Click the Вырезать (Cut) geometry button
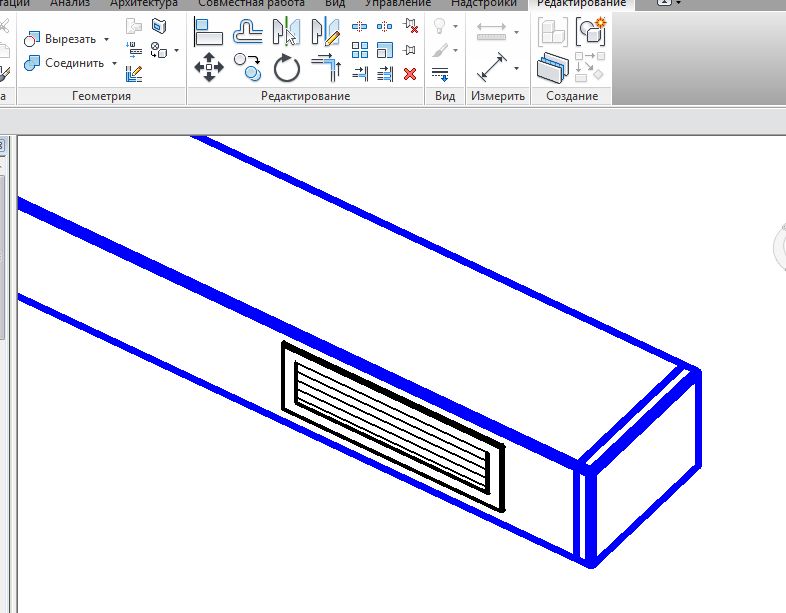 coord(60,39)
